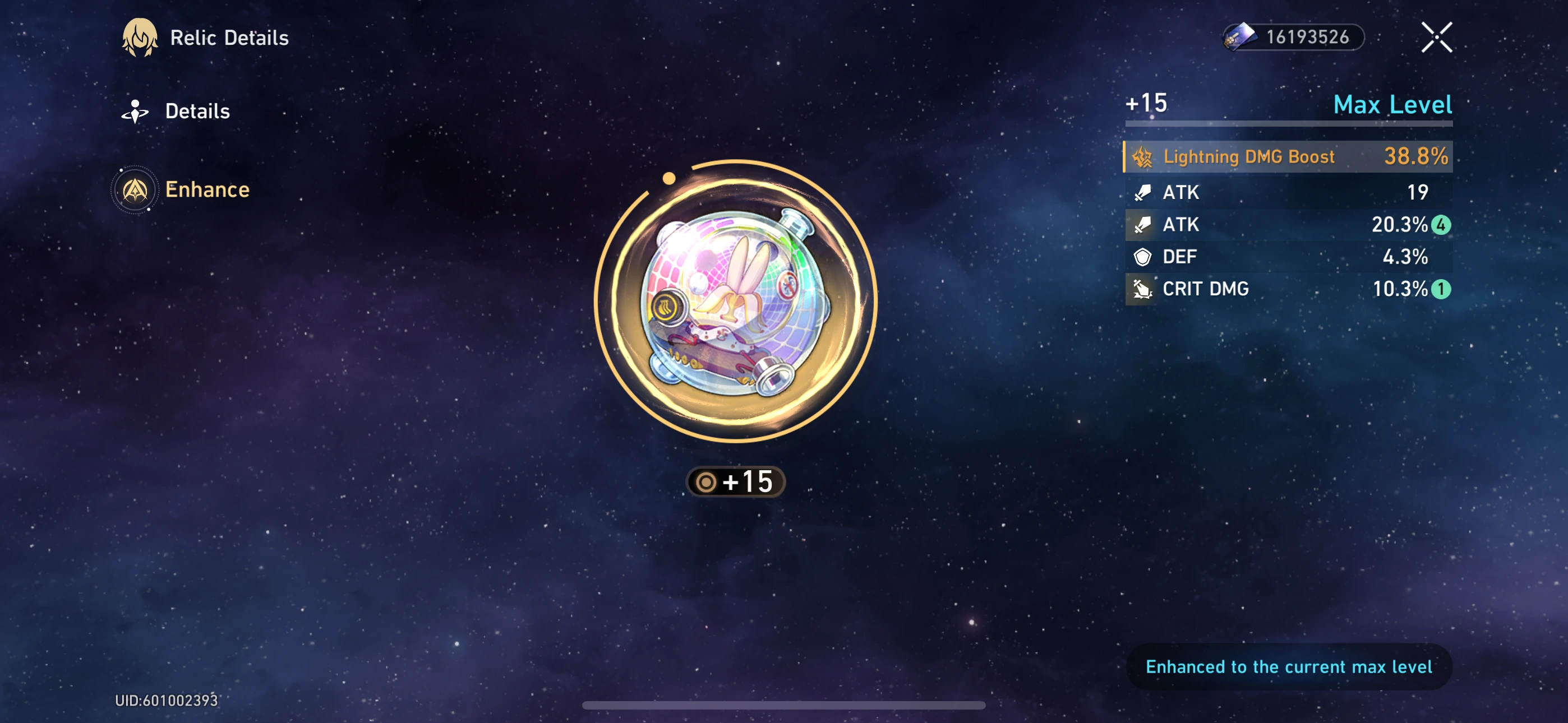Select the Enhance tab

tap(180, 189)
